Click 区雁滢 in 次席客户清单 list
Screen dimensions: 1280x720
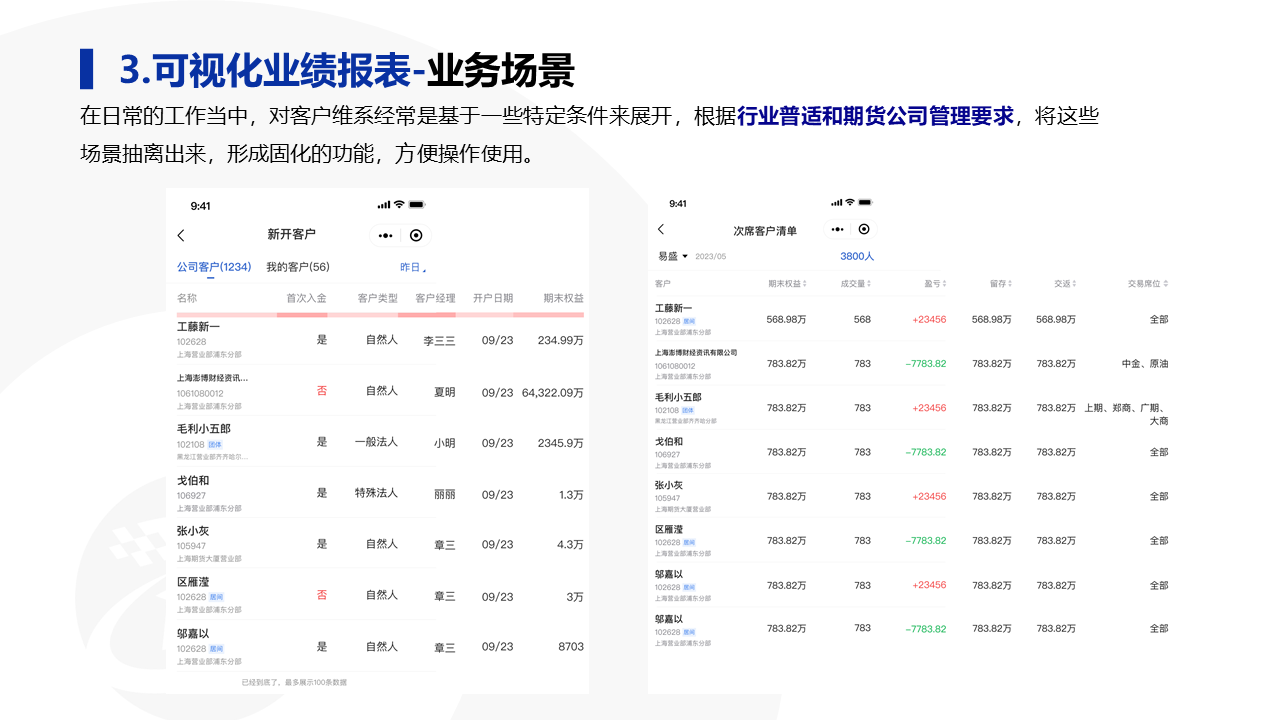[x=669, y=529]
